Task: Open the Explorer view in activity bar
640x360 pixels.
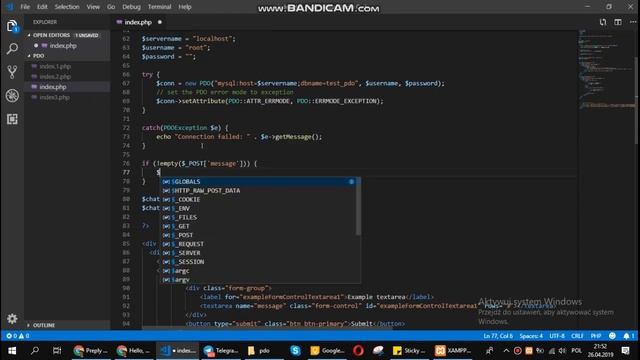Action: (x=12, y=27)
